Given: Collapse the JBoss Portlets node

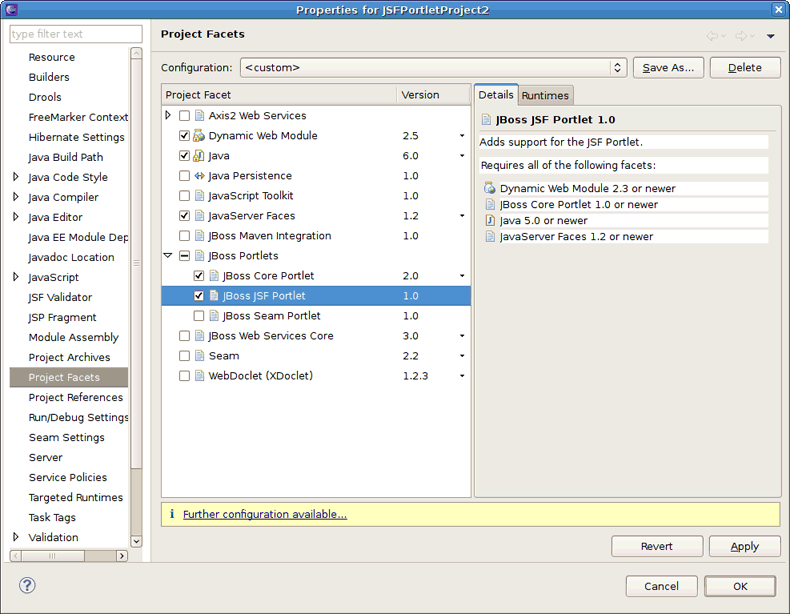Looking at the screenshot, I should click(x=168, y=256).
